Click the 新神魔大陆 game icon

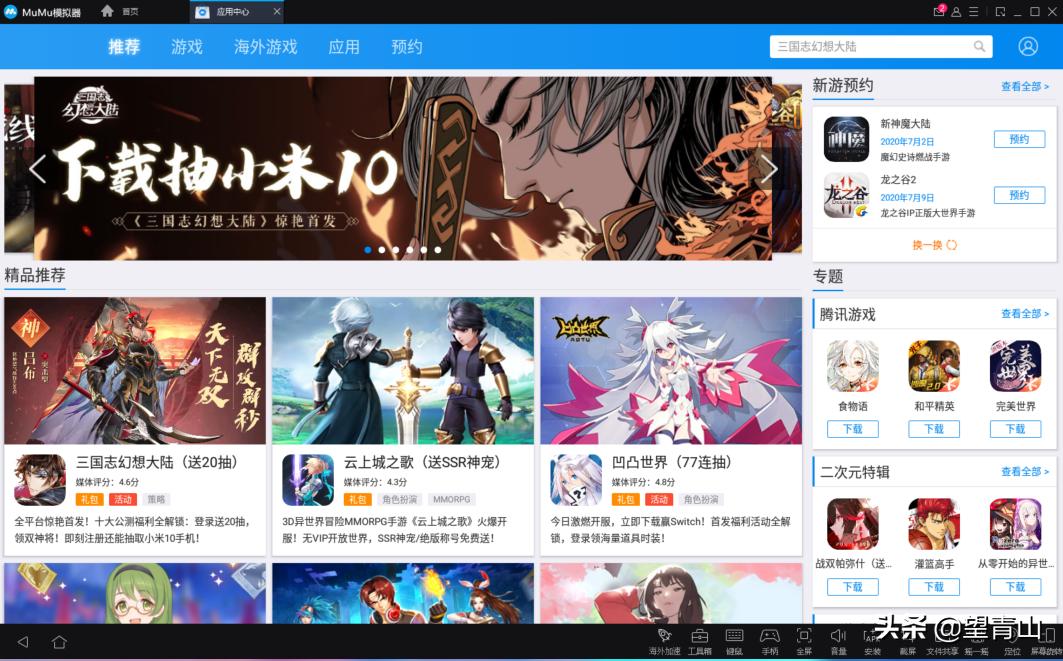tap(846, 139)
